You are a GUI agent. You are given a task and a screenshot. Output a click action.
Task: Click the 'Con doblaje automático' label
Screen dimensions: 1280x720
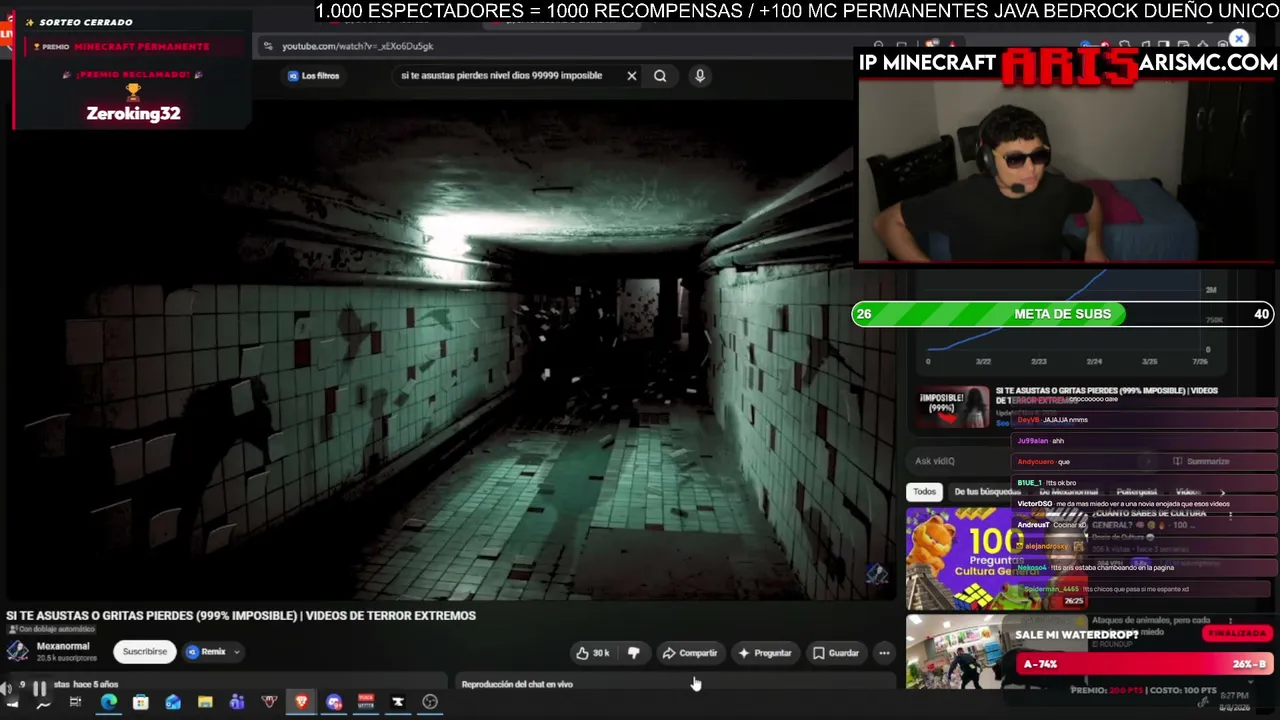click(53, 629)
